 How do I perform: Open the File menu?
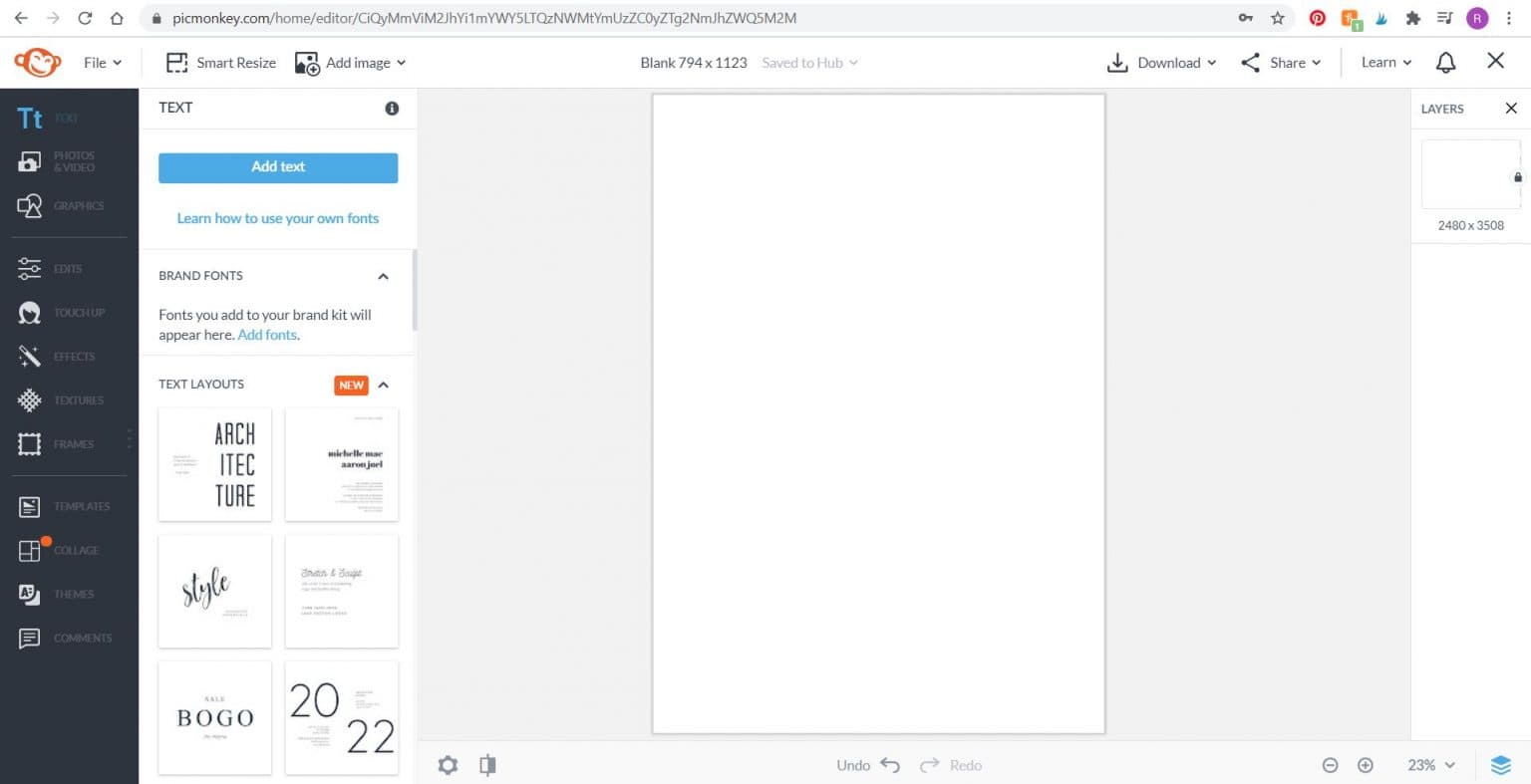pyautogui.click(x=103, y=63)
